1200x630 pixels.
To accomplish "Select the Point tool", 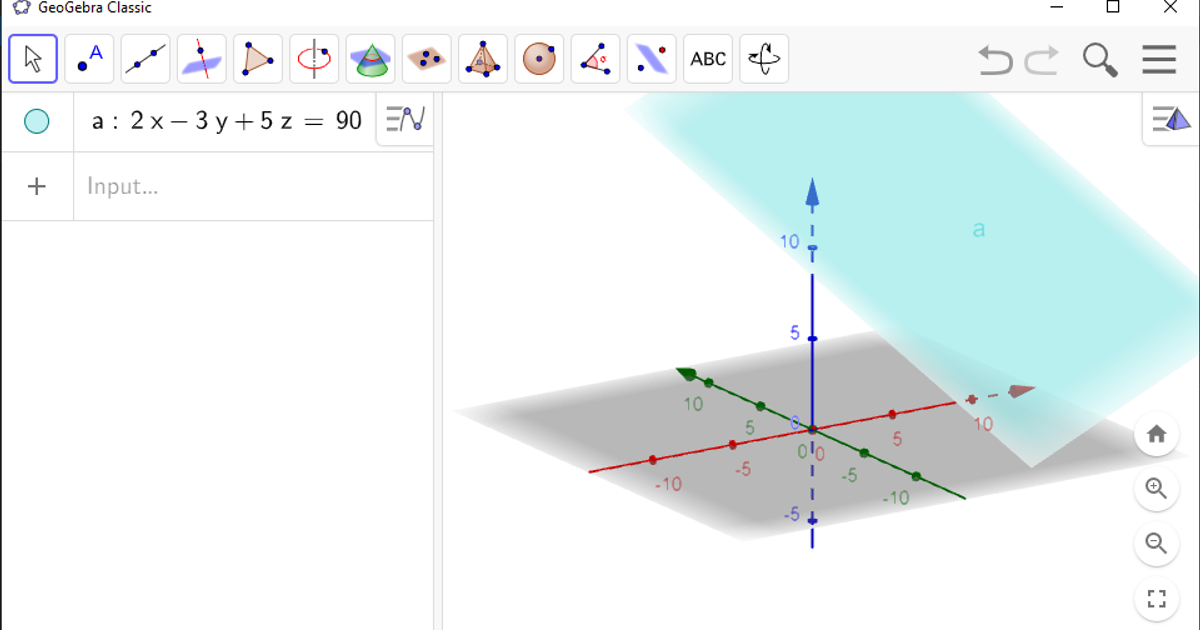I will [88, 59].
